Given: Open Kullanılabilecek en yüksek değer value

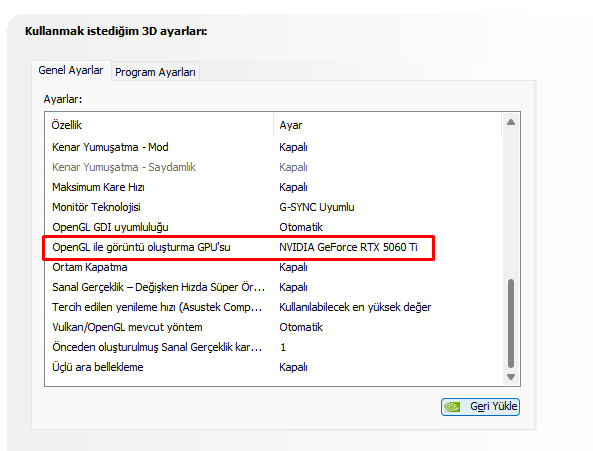Looking at the screenshot, I should click(x=355, y=307).
